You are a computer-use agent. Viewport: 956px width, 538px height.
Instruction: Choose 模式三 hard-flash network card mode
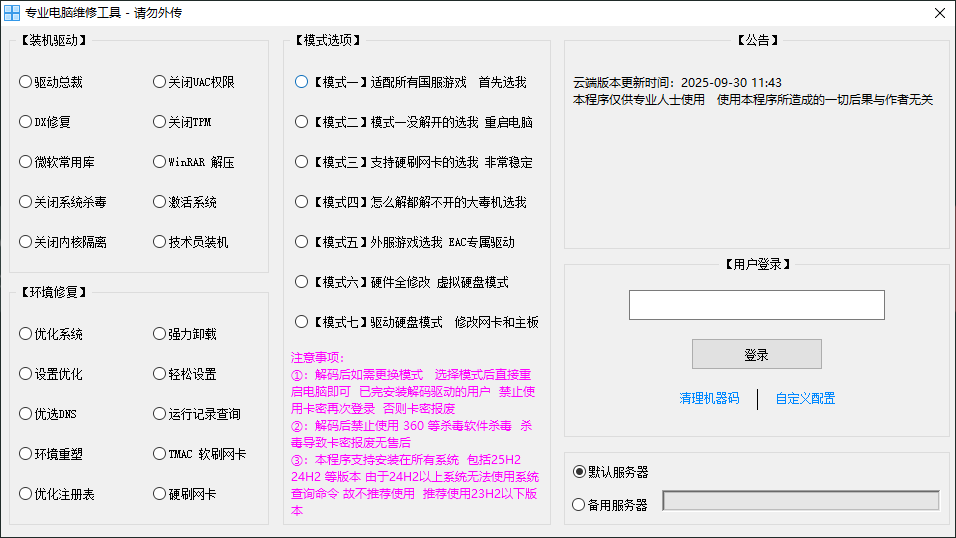302,162
